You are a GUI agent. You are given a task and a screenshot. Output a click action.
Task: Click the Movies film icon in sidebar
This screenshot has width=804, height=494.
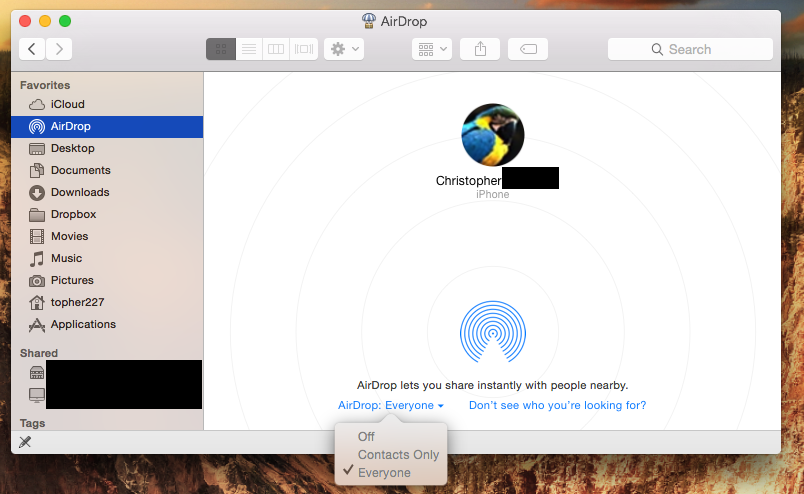pos(36,236)
